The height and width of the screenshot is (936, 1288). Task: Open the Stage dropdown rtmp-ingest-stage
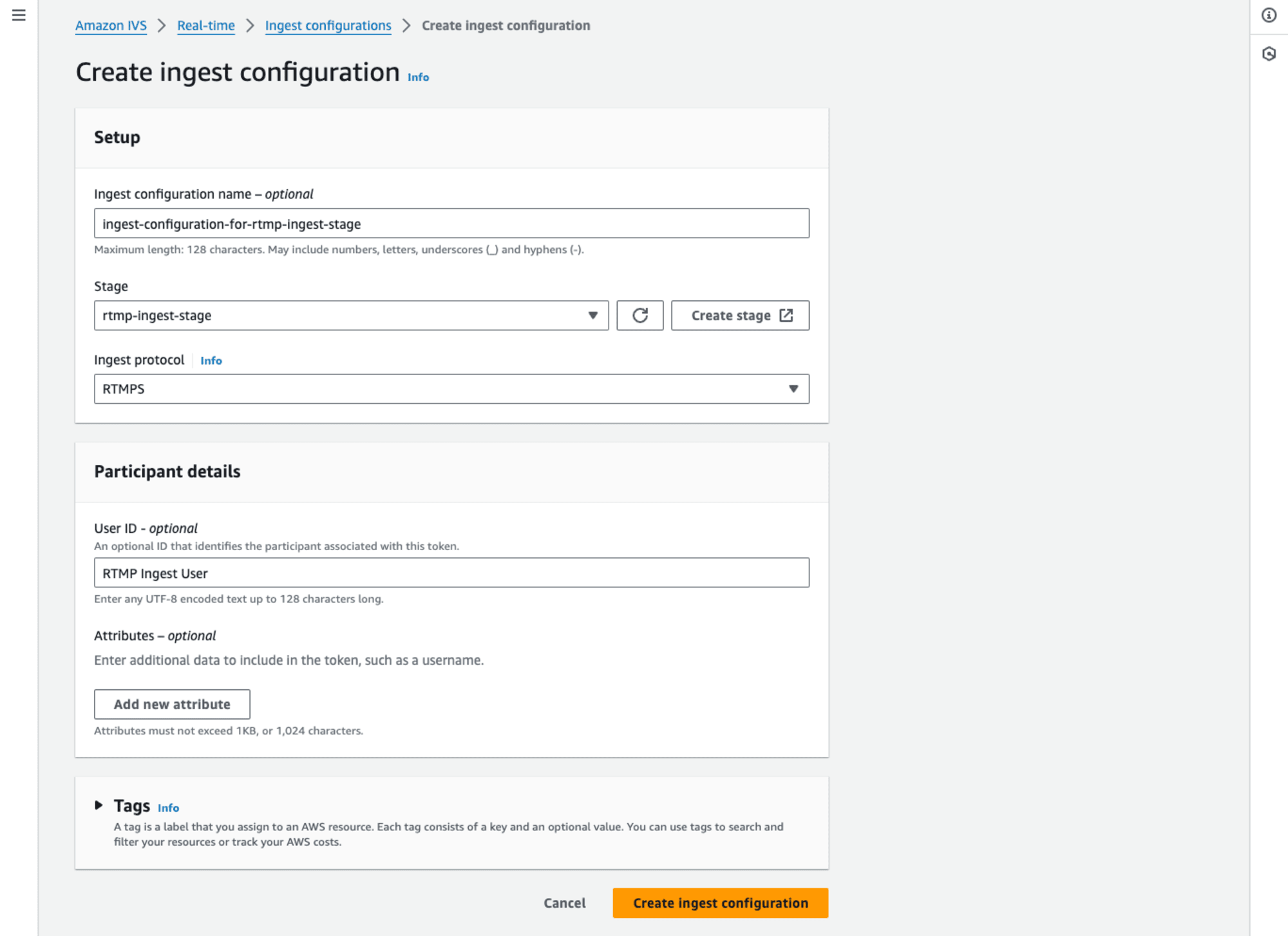pyautogui.click(x=351, y=315)
